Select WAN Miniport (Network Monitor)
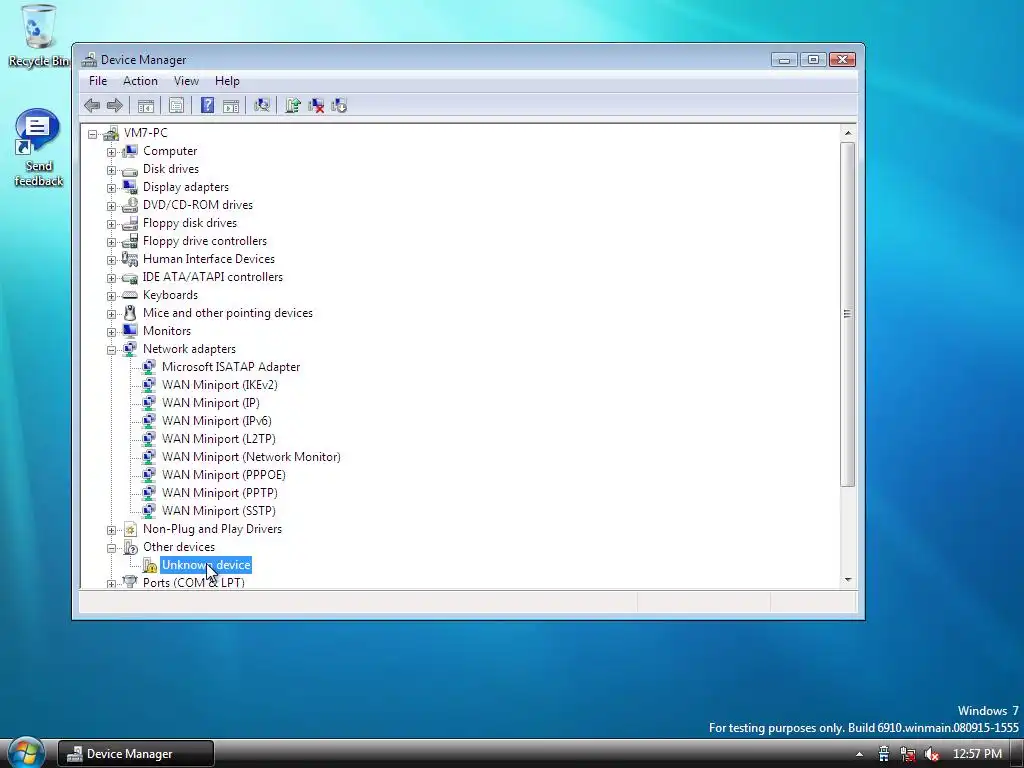1024x768 pixels. pos(251,457)
